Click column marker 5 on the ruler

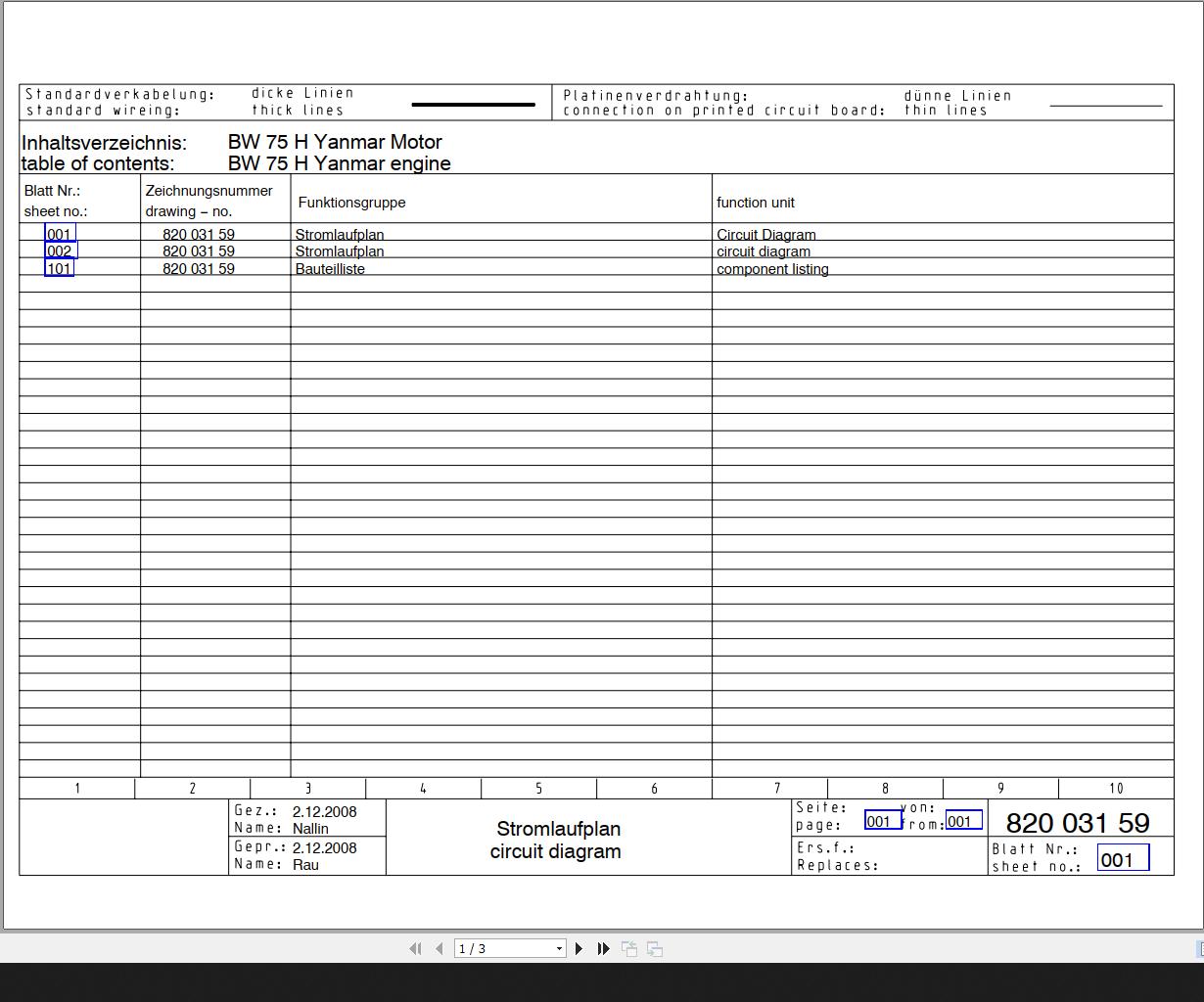(x=539, y=789)
